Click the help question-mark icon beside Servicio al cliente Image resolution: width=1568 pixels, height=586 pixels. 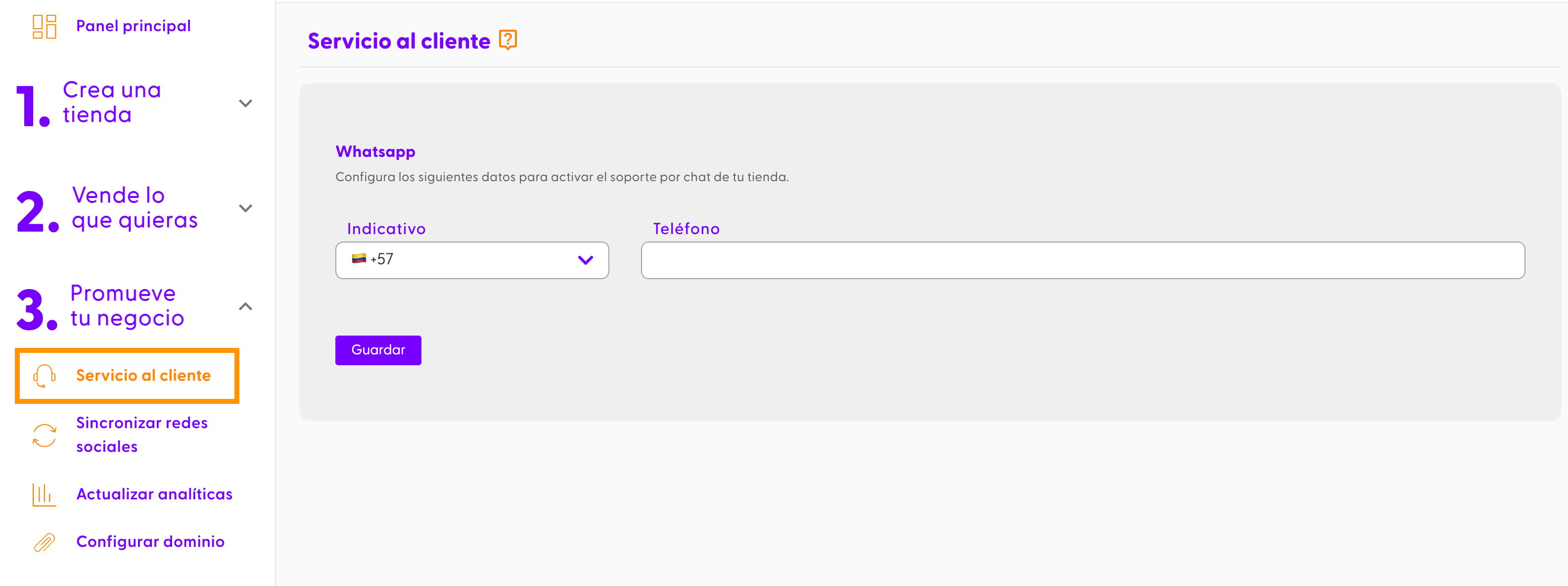click(x=507, y=40)
